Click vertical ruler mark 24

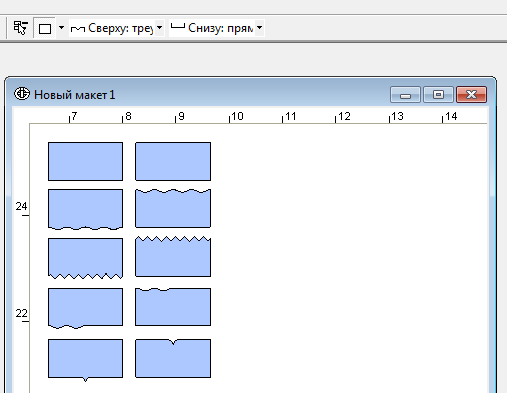(21, 206)
